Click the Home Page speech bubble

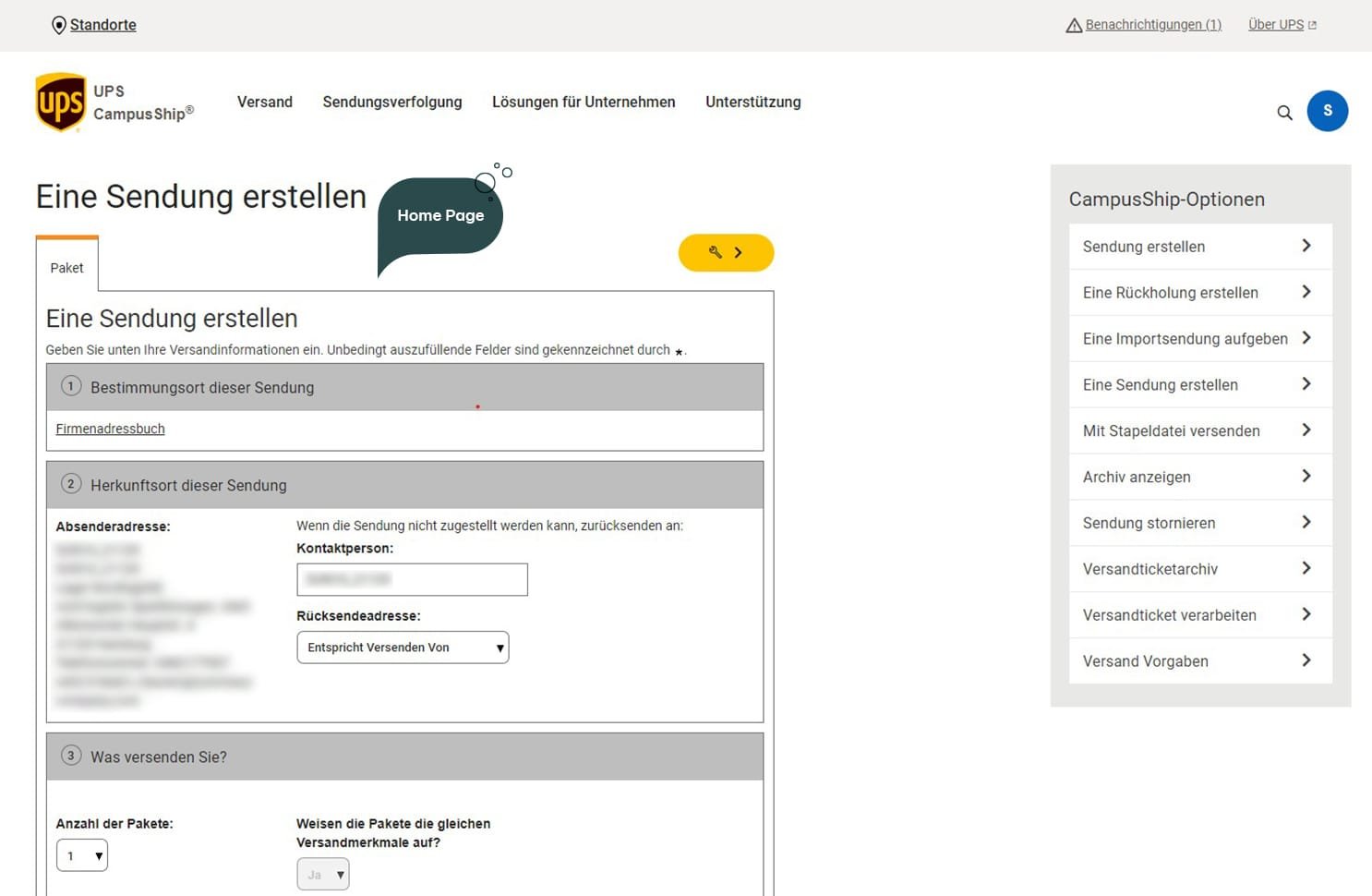[x=440, y=216]
